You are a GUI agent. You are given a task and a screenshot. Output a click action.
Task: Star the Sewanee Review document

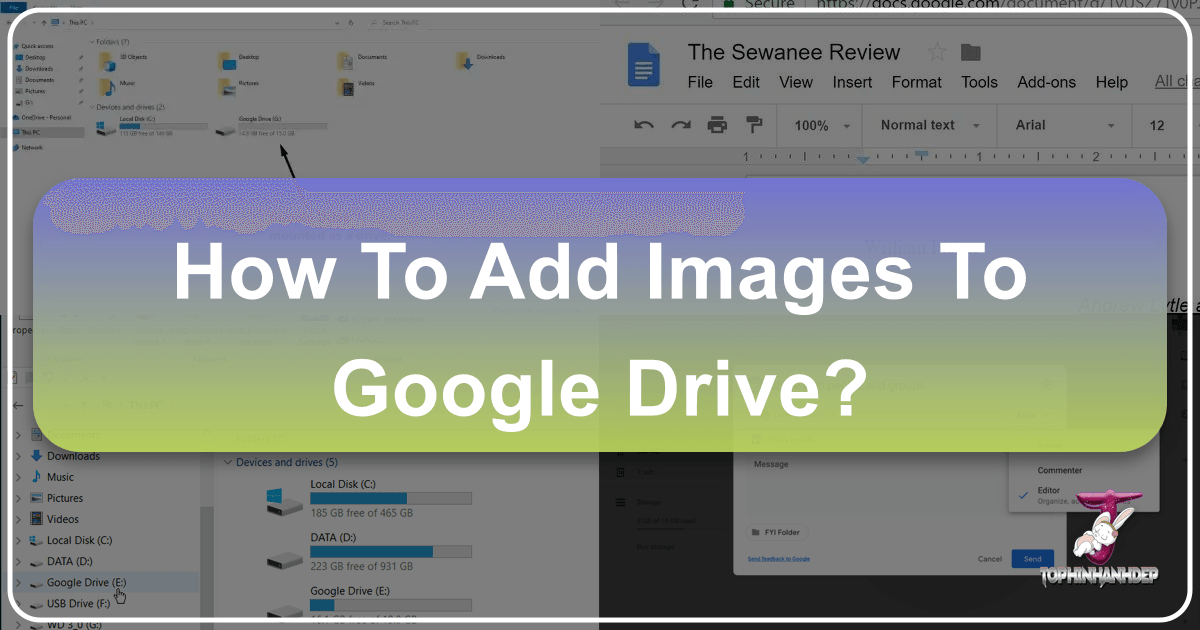point(936,51)
